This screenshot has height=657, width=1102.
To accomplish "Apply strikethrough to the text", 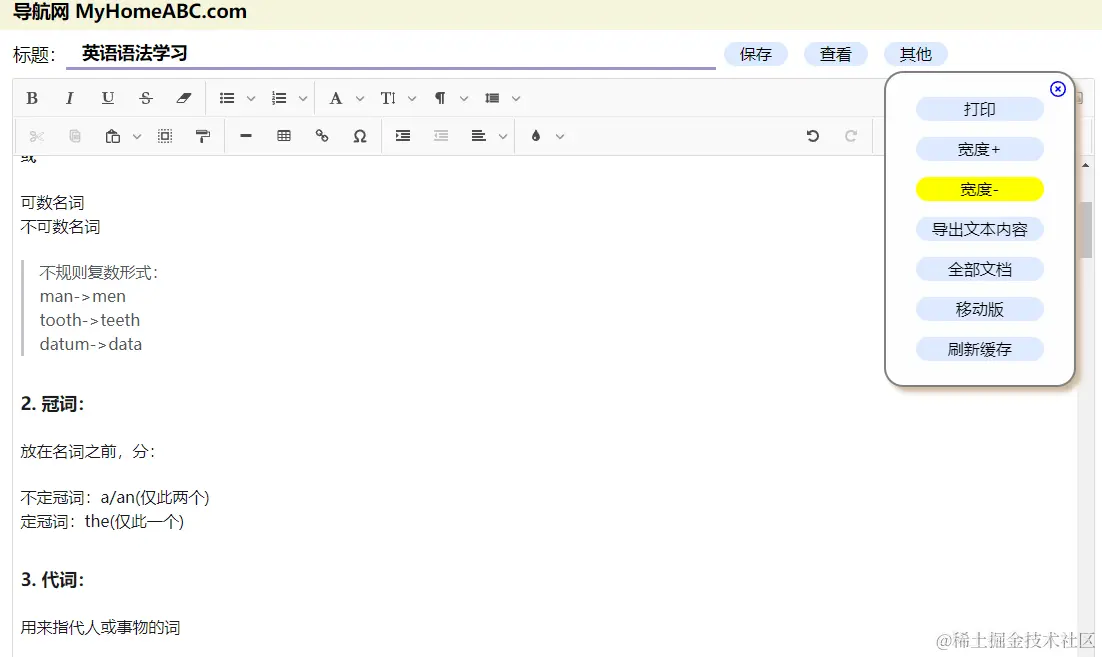I will [x=146, y=97].
